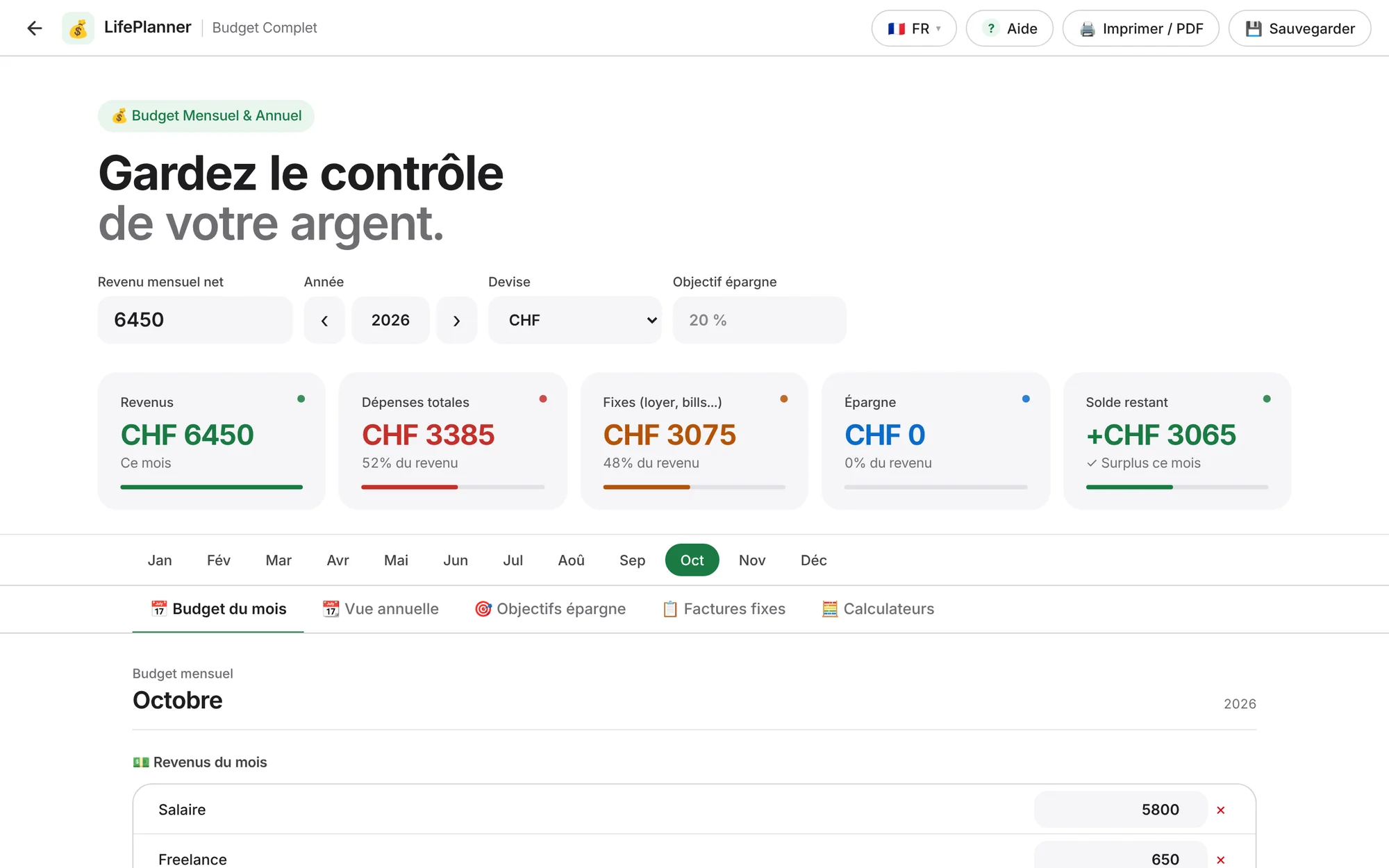This screenshot has height=868, width=1389.
Task: Remove the Salaire income row
Action: (x=1220, y=810)
